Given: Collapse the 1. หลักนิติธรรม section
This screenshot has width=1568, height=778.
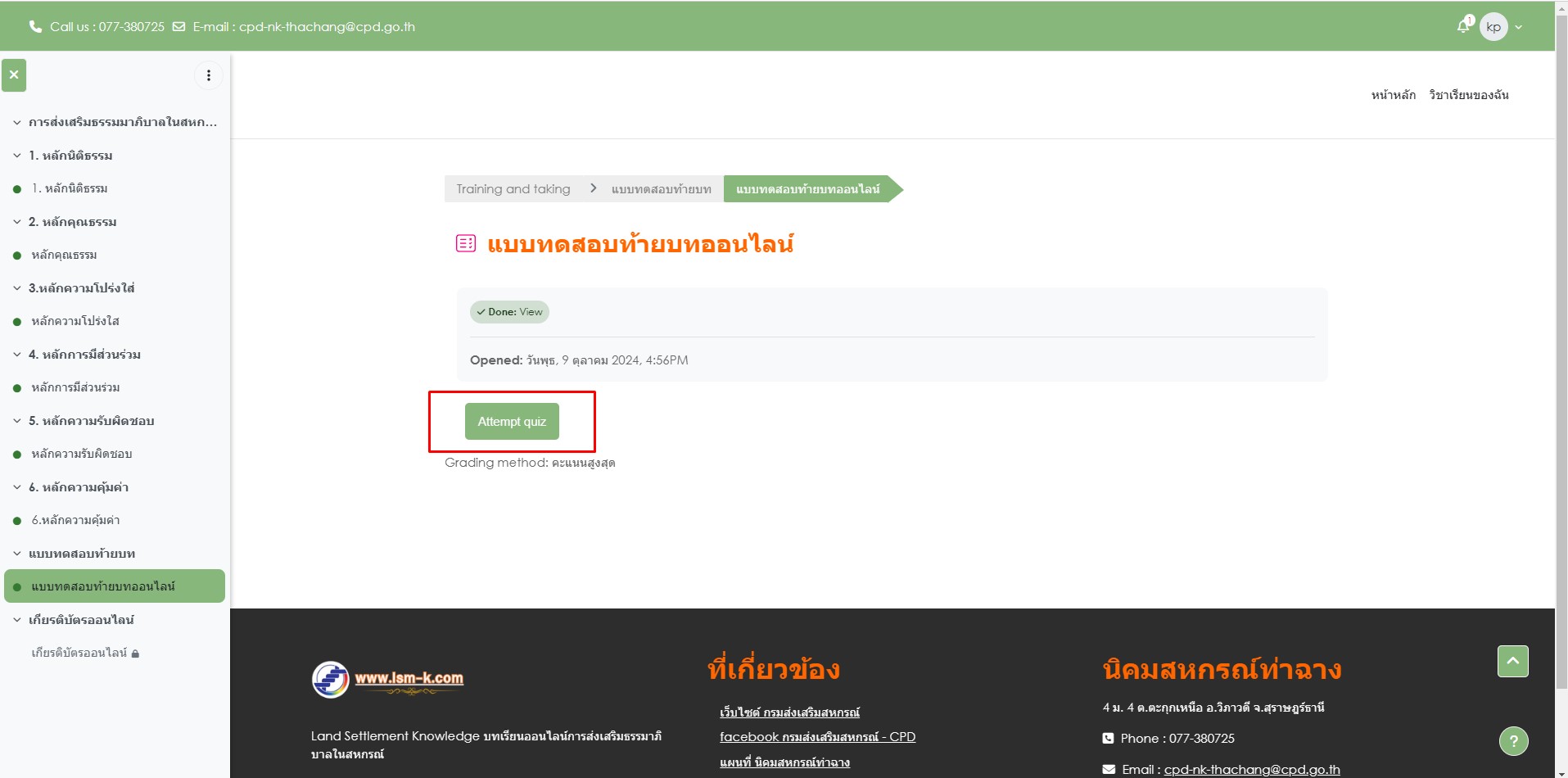Looking at the screenshot, I should point(17,156).
